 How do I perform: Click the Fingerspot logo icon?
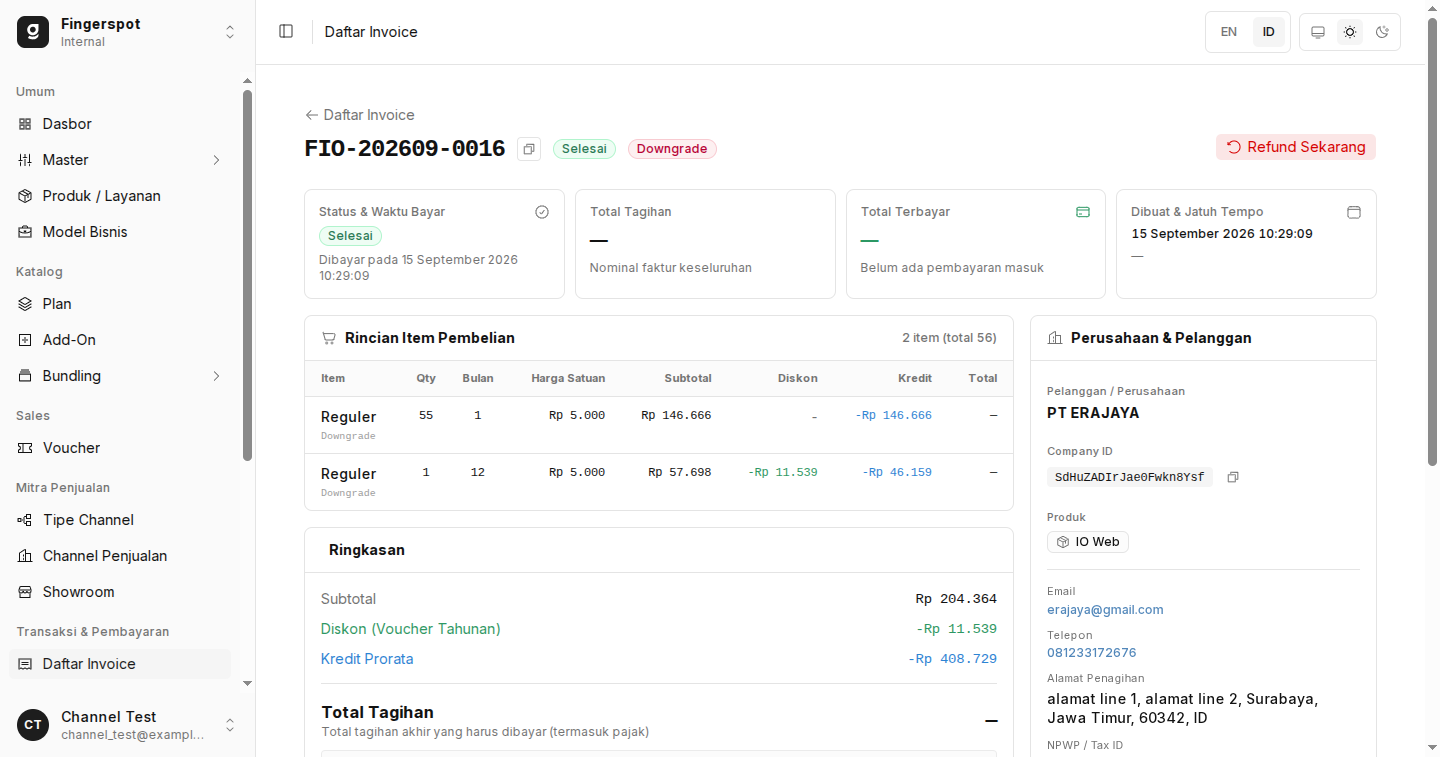coord(33,32)
